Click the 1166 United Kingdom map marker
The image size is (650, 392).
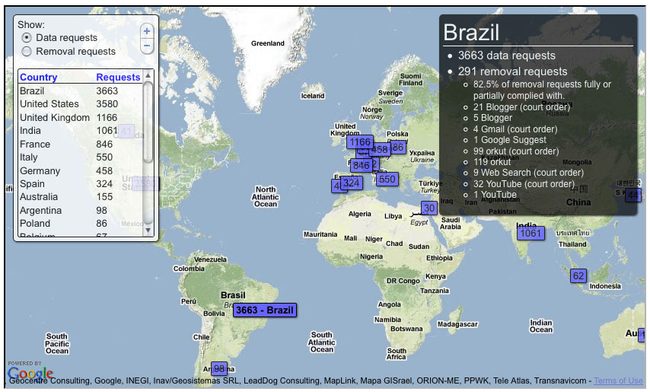tap(360, 142)
